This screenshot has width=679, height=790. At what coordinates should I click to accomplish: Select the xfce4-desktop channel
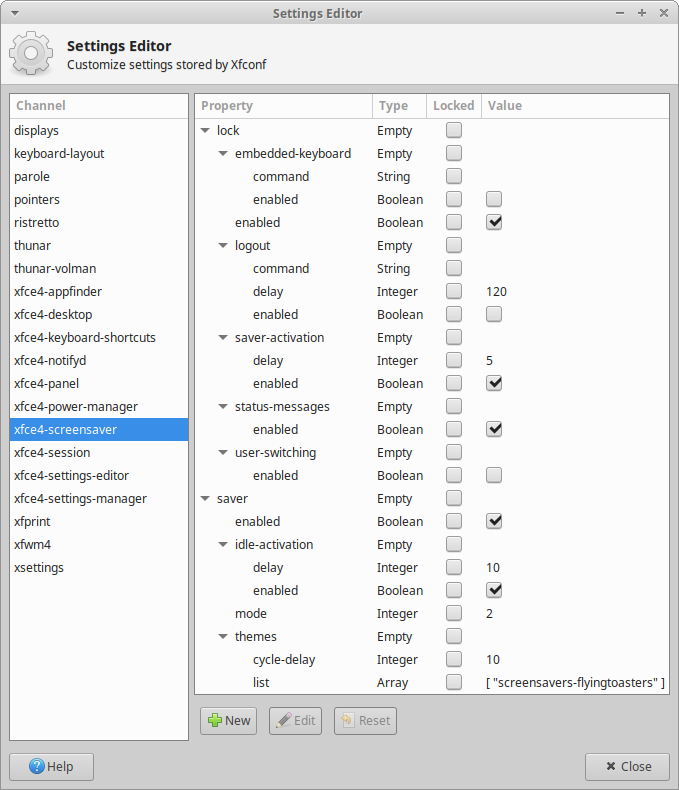(99, 314)
